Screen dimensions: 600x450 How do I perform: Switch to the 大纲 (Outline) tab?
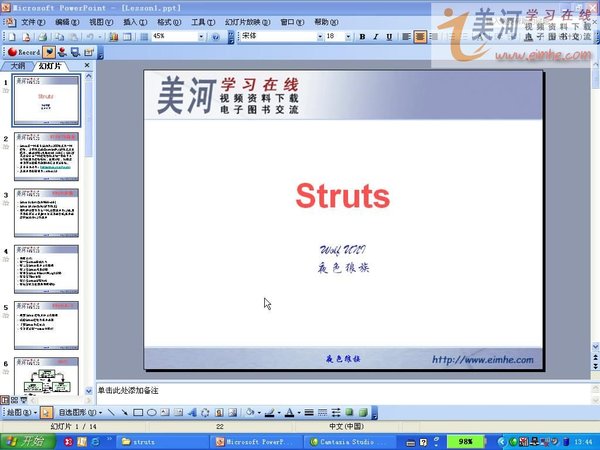[18, 66]
